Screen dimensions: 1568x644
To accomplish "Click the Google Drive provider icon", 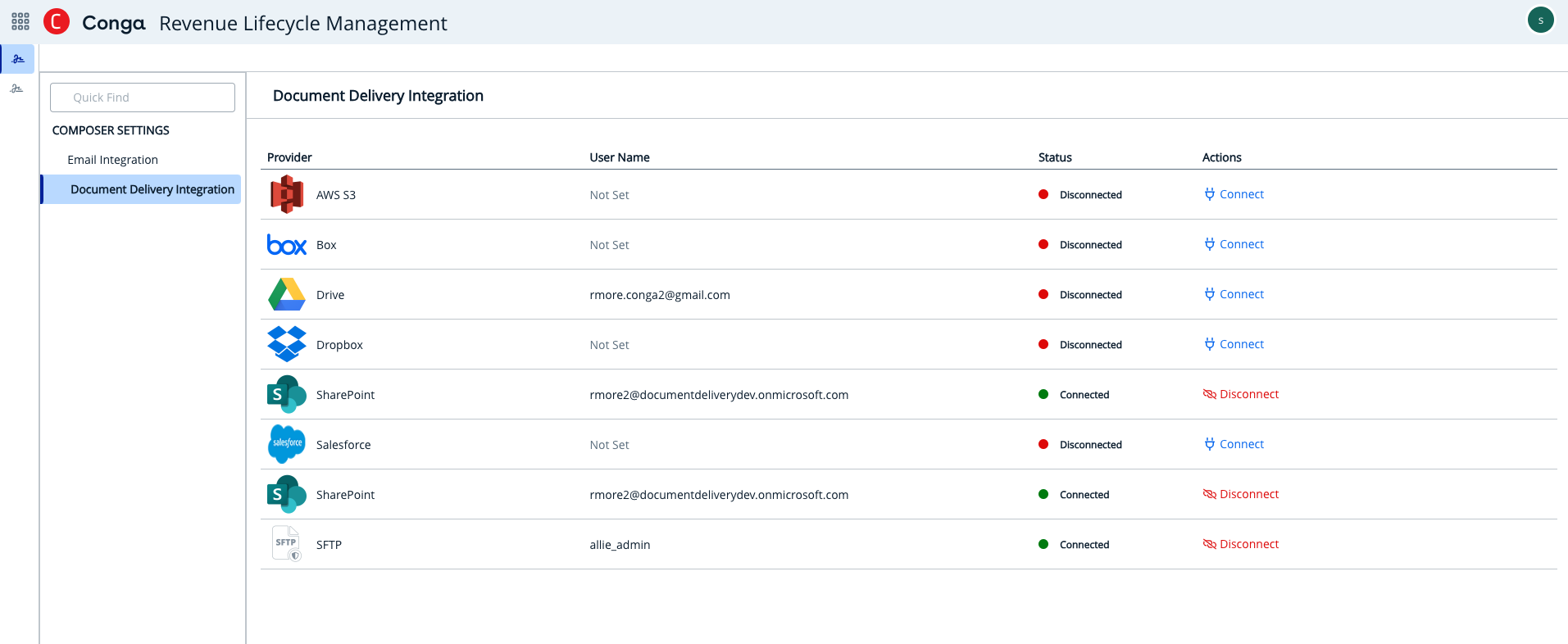I will click(x=287, y=295).
